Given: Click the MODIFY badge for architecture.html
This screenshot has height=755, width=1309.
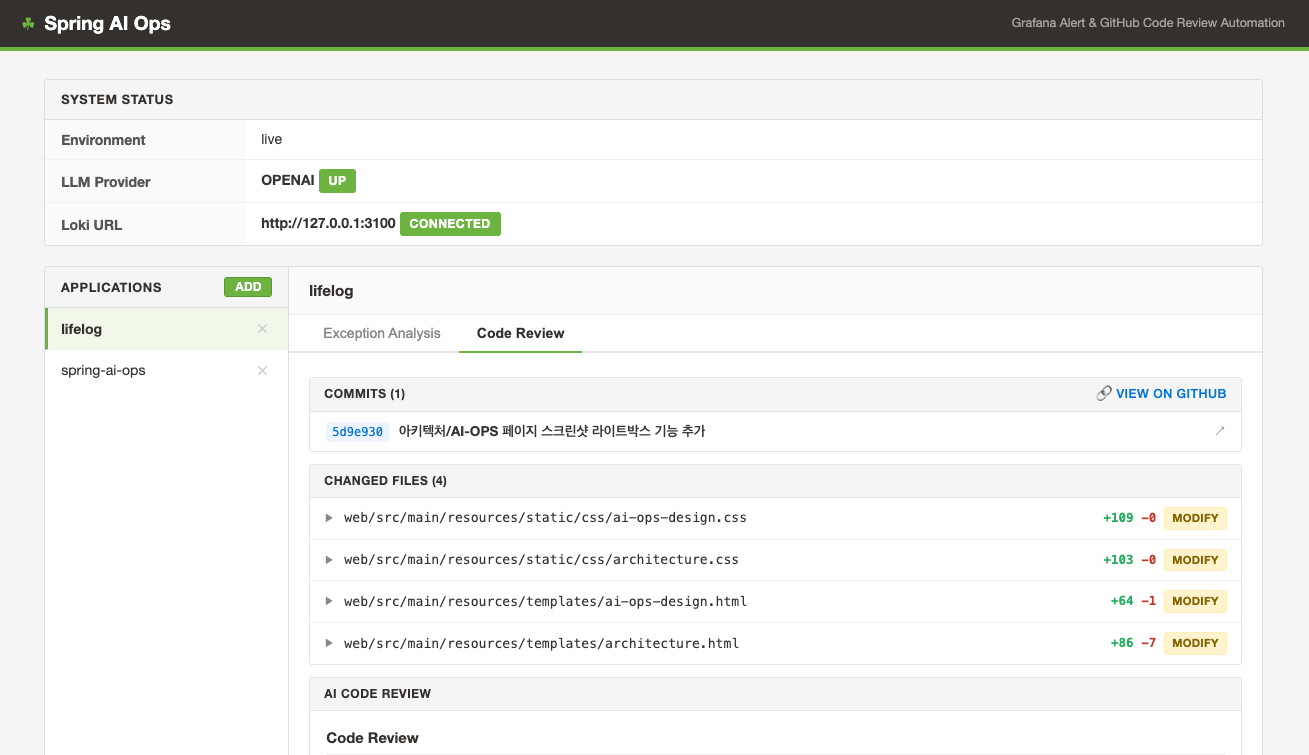Looking at the screenshot, I should pyautogui.click(x=1194, y=643).
